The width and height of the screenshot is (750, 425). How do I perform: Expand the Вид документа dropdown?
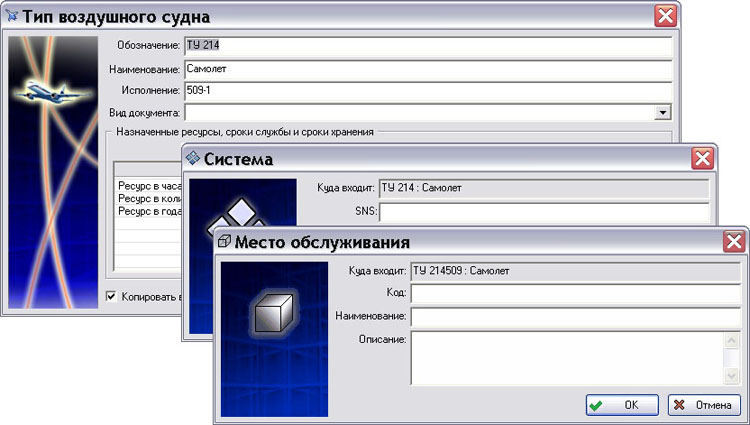pyautogui.click(x=662, y=113)
